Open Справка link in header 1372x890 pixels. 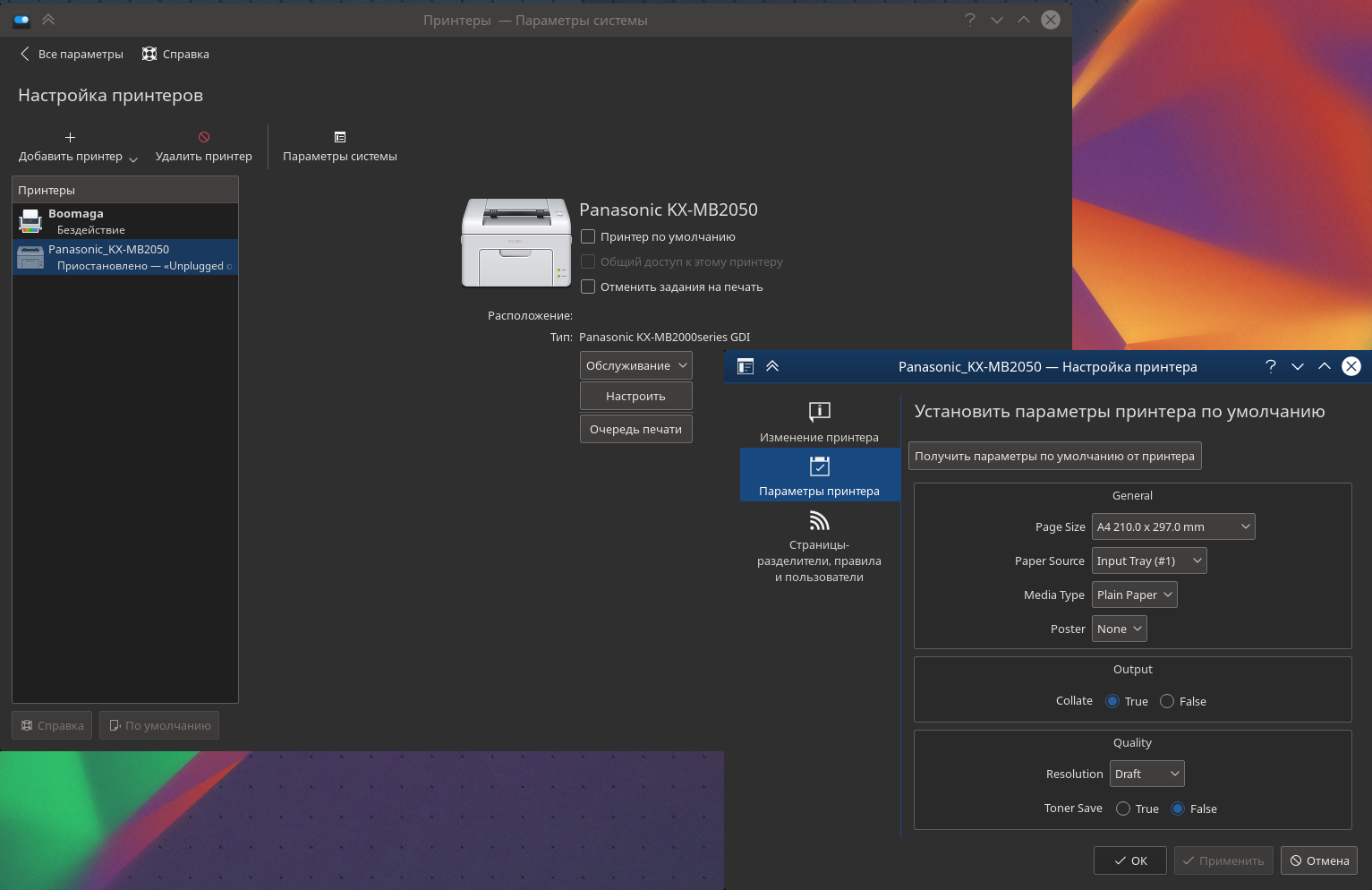tap(175, 54)
